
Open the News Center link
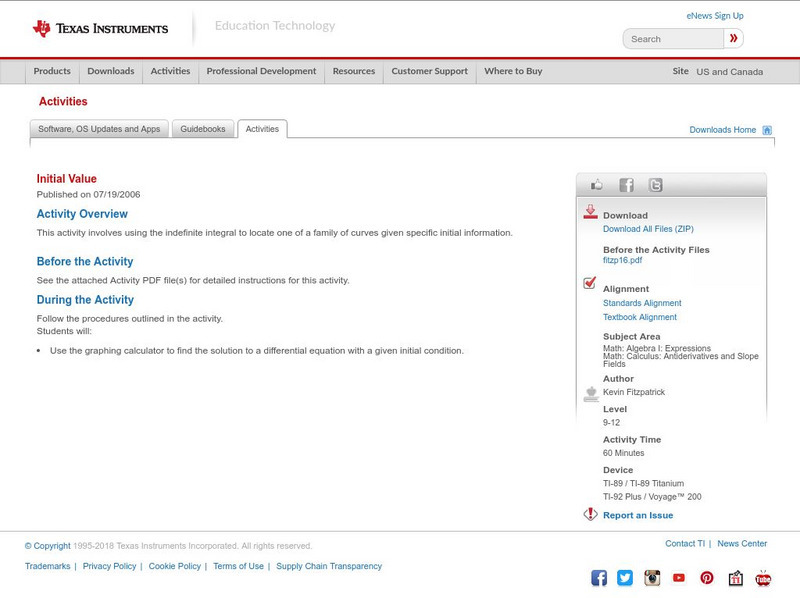[x=742, y=544]
